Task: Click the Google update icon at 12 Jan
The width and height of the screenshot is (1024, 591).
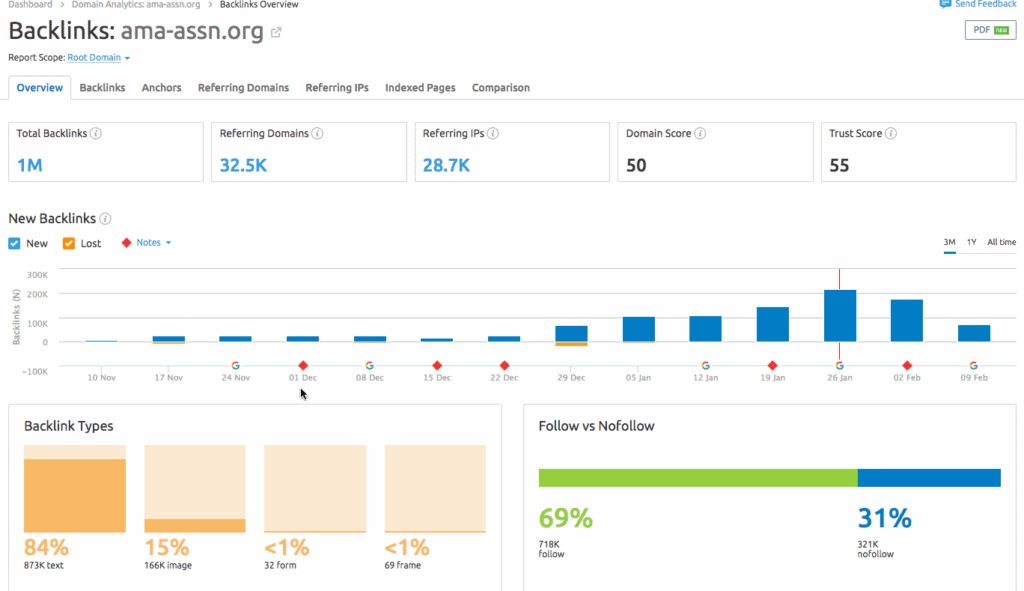Action: pyautogui.click(x=705, y=366)
